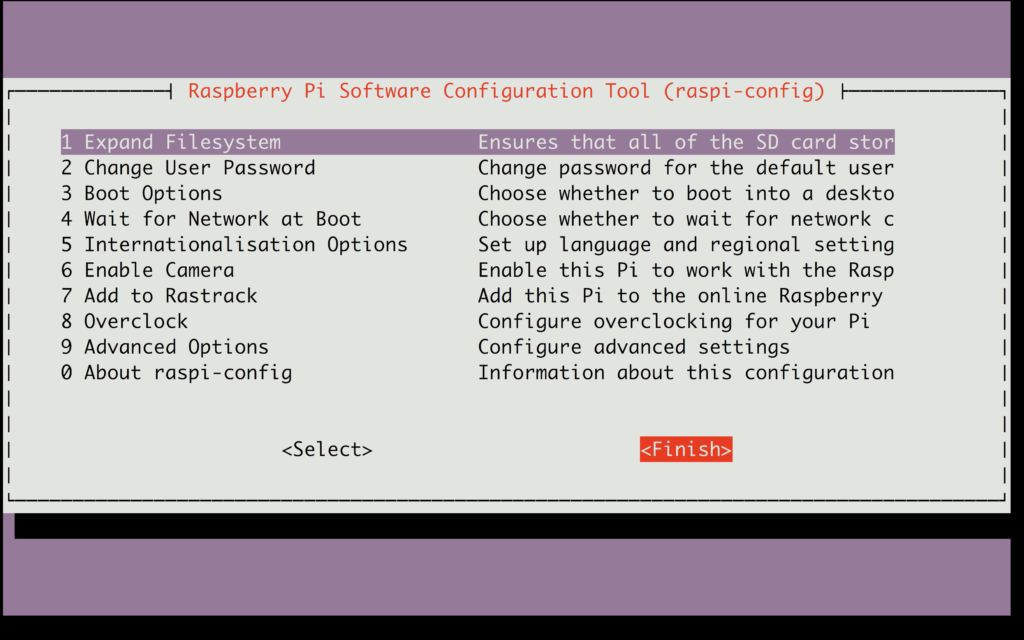Click the number 1 before Expand Filesystem

point(65,141)
